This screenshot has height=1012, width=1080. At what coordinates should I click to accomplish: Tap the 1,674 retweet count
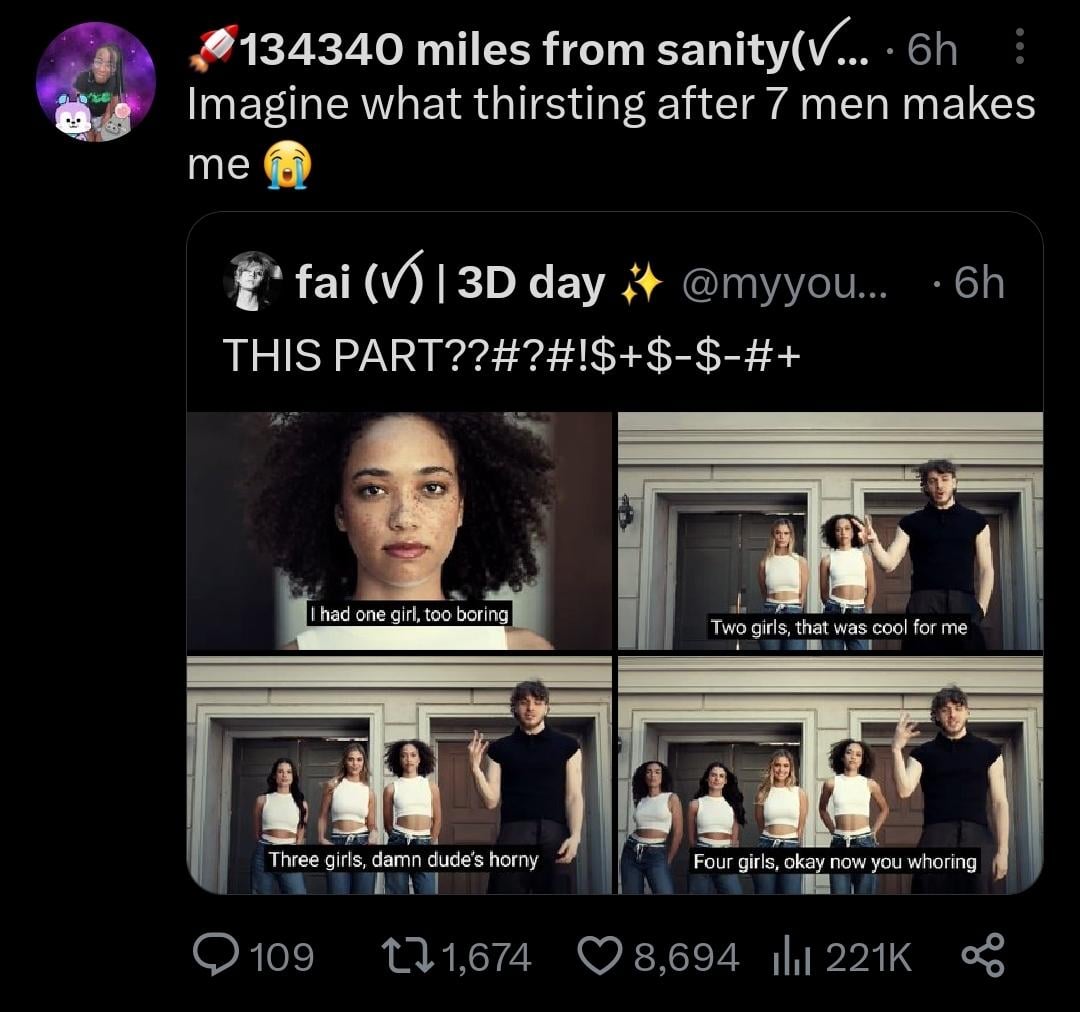point(485,958)
